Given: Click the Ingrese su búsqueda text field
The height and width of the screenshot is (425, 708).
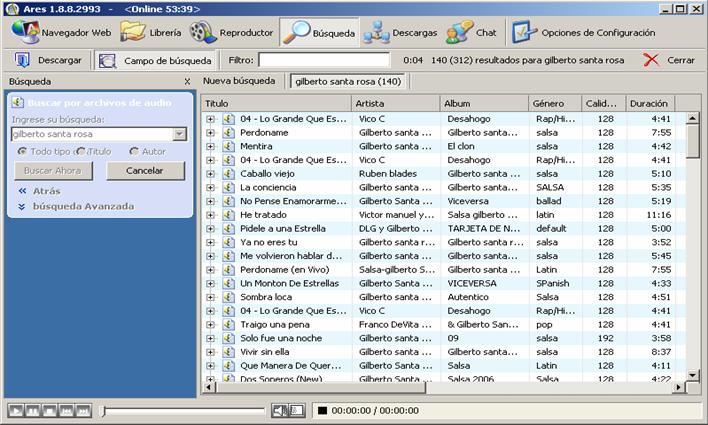Looking at the screenshot, I should (x=93, y=134).
